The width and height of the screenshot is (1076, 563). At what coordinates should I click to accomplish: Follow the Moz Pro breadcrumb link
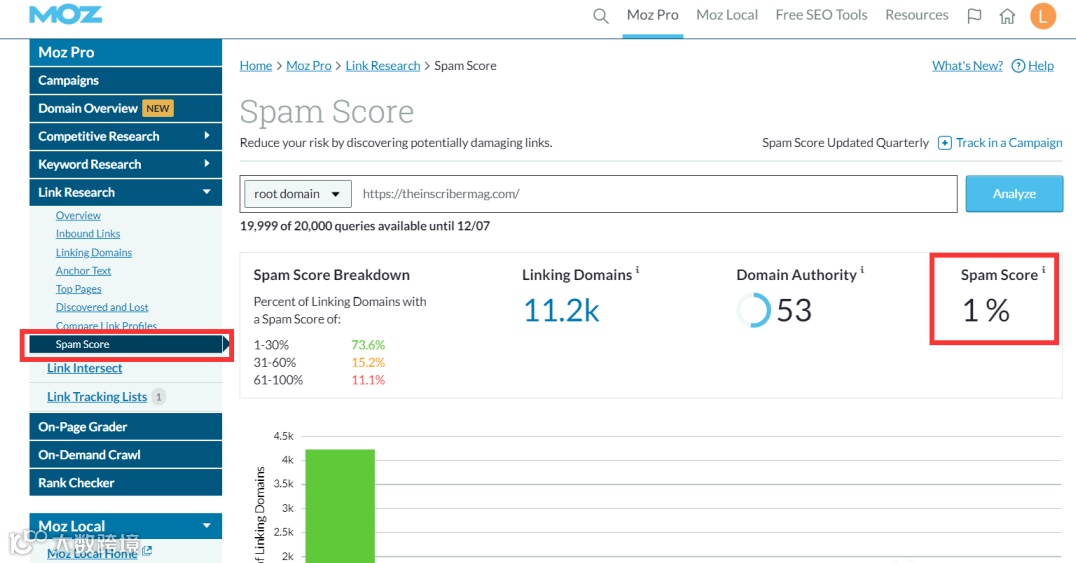pos(309,66)
